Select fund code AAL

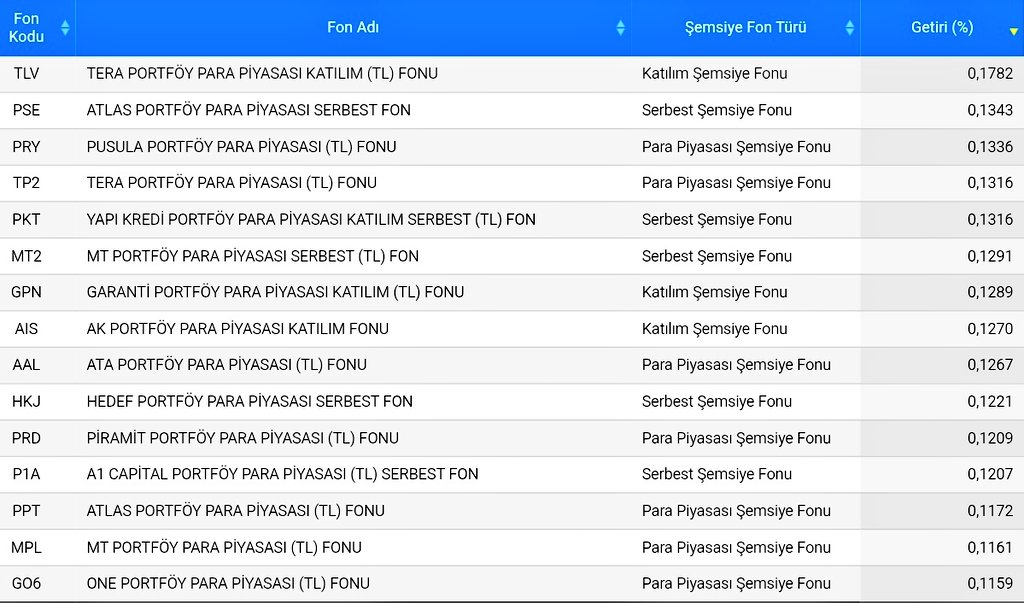coord(26,365)
